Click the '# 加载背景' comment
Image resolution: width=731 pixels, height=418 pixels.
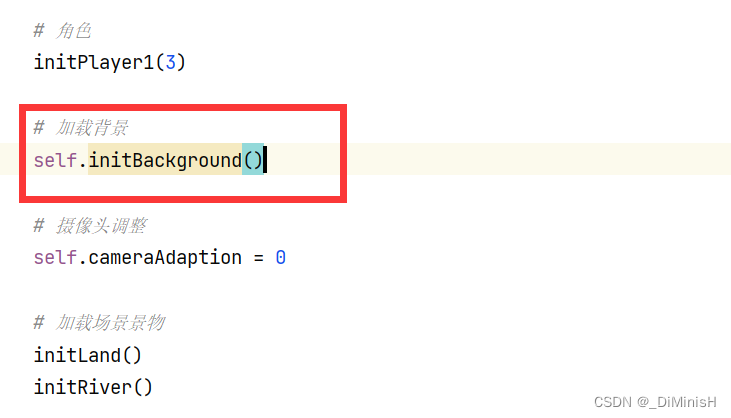(81, 128)
